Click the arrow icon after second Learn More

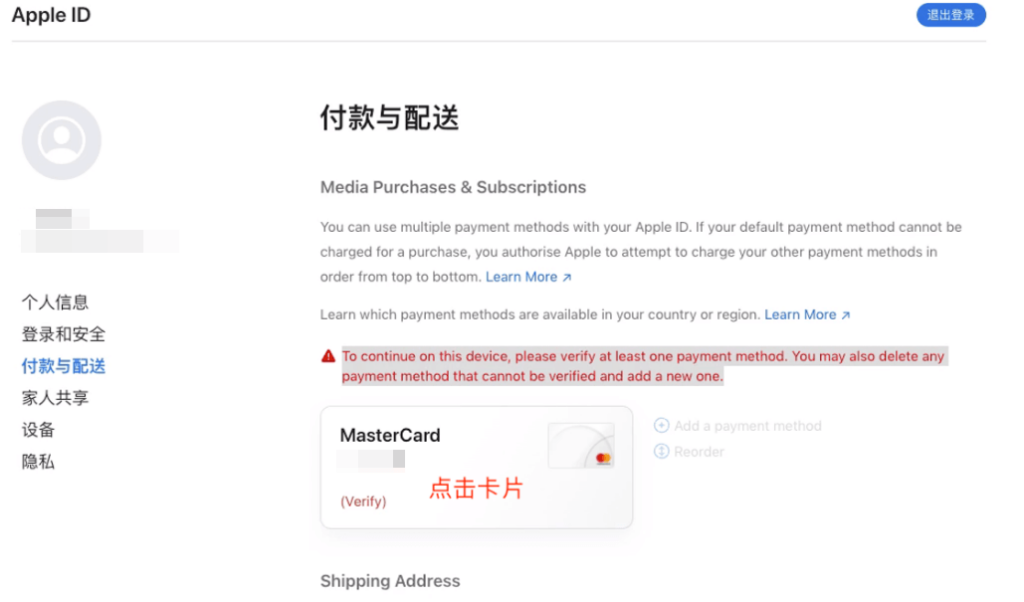click(846, 315)
